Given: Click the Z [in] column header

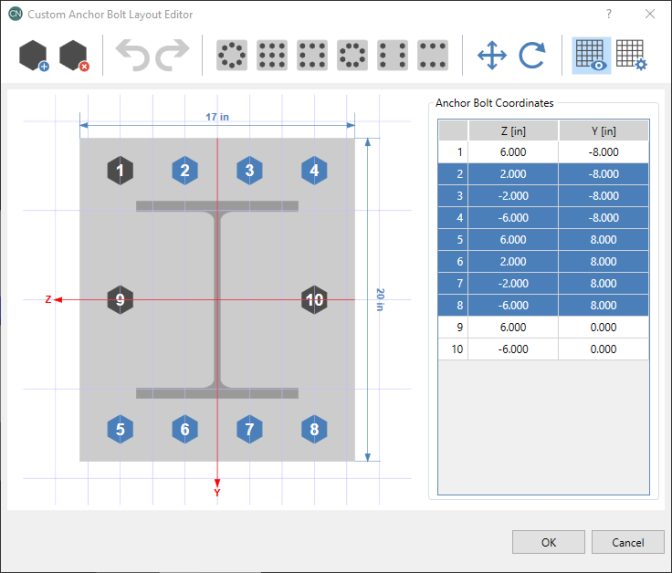Looking at the screenshot, I should [x=512, y=131].
